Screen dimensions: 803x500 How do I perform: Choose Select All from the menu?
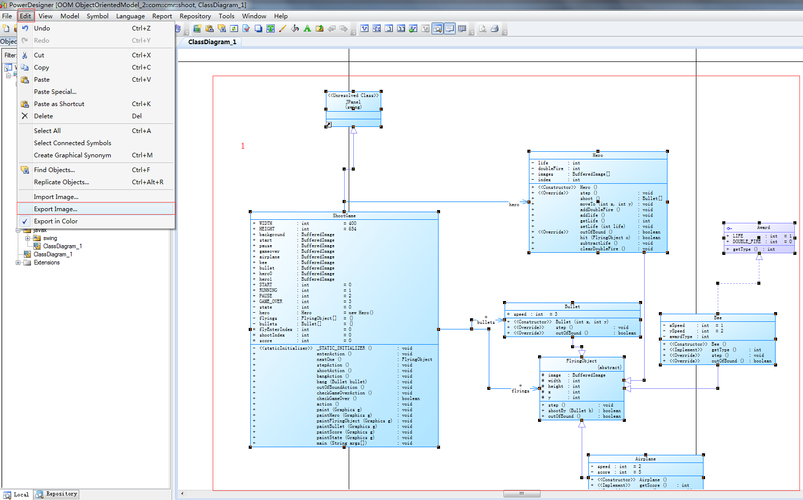click(x=96, y=131)
